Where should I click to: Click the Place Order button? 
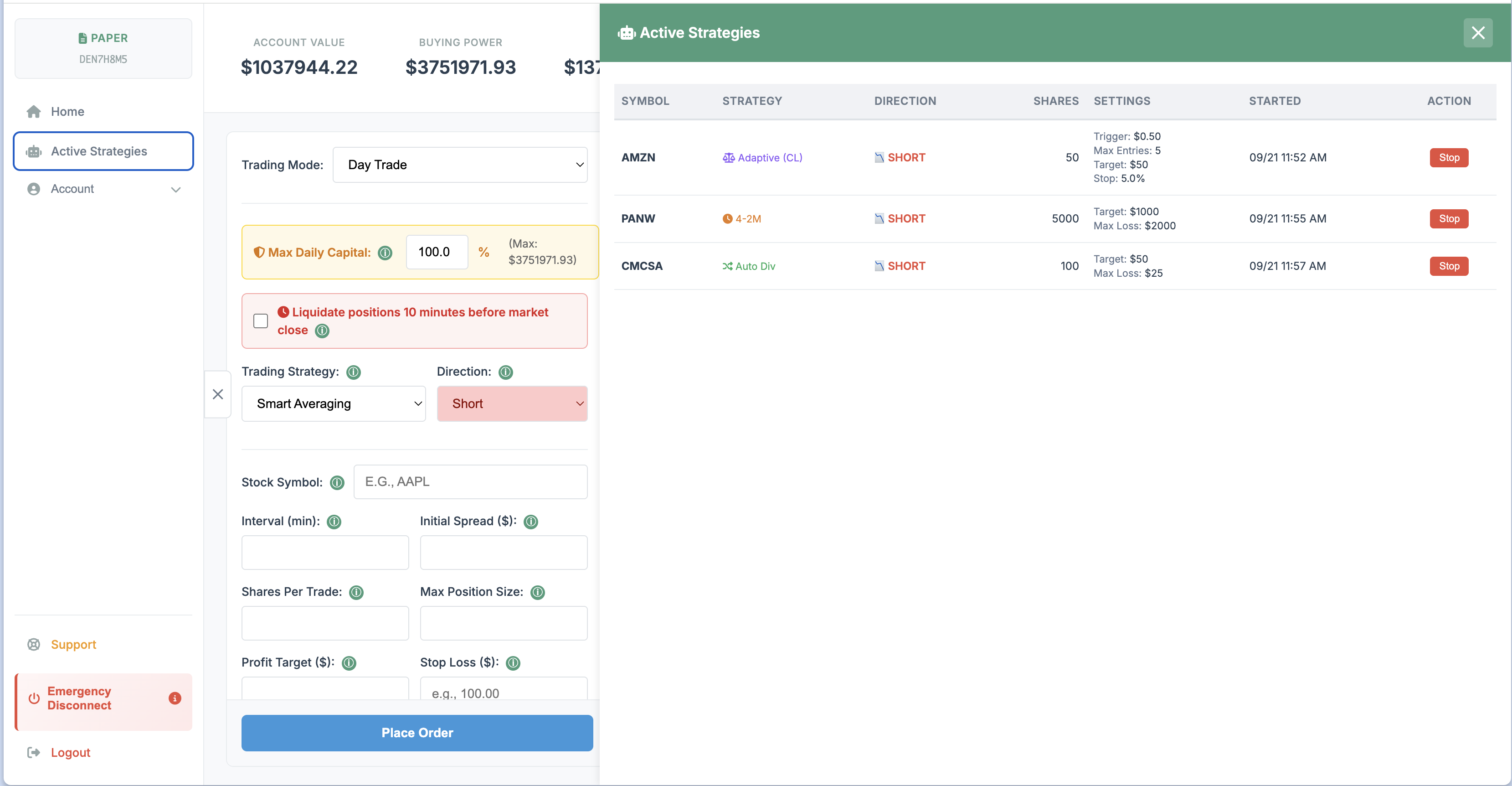417,733
